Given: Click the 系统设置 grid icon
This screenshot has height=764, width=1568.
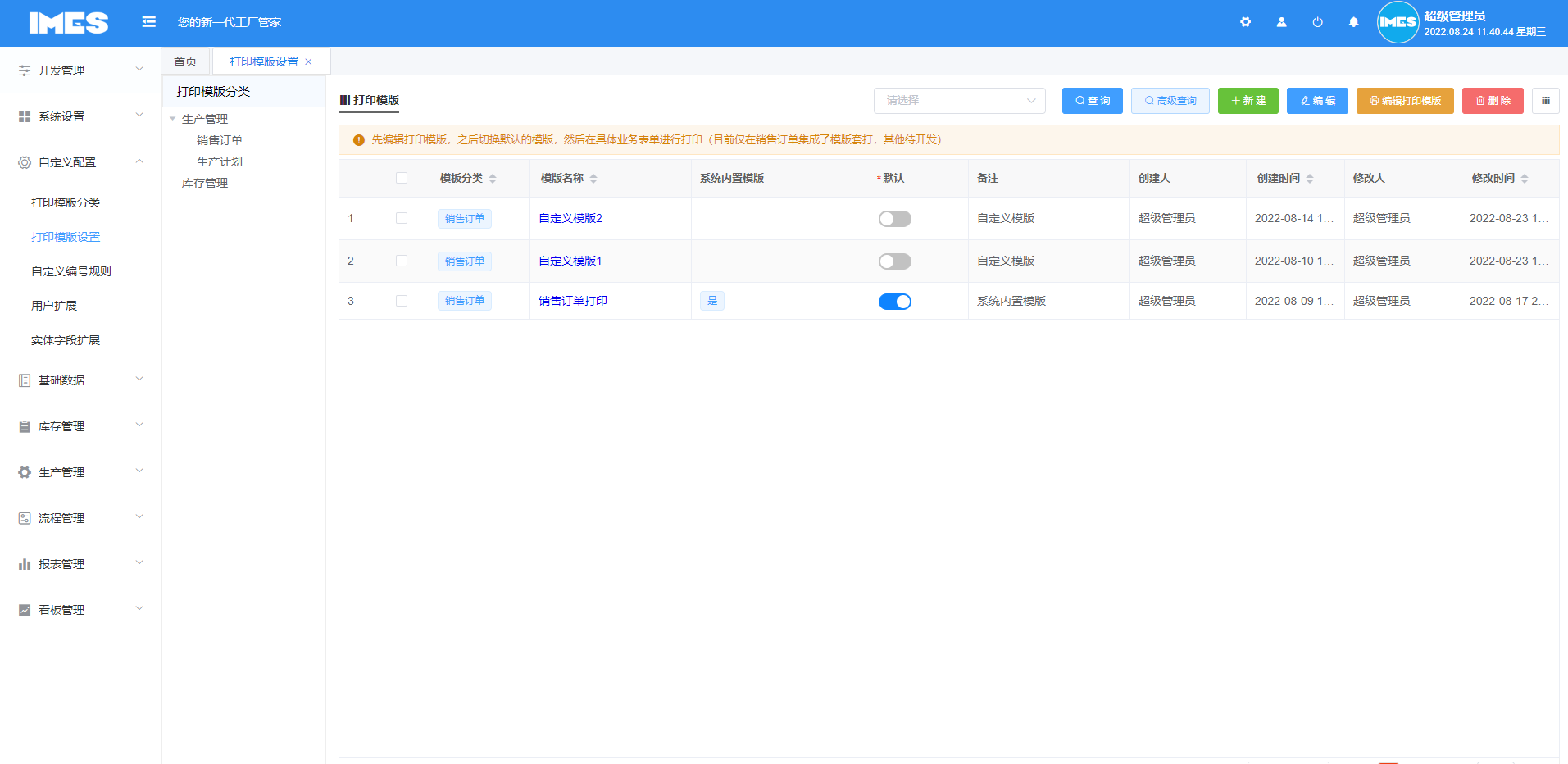Looking at the screenshot, I should click(25, 116).
